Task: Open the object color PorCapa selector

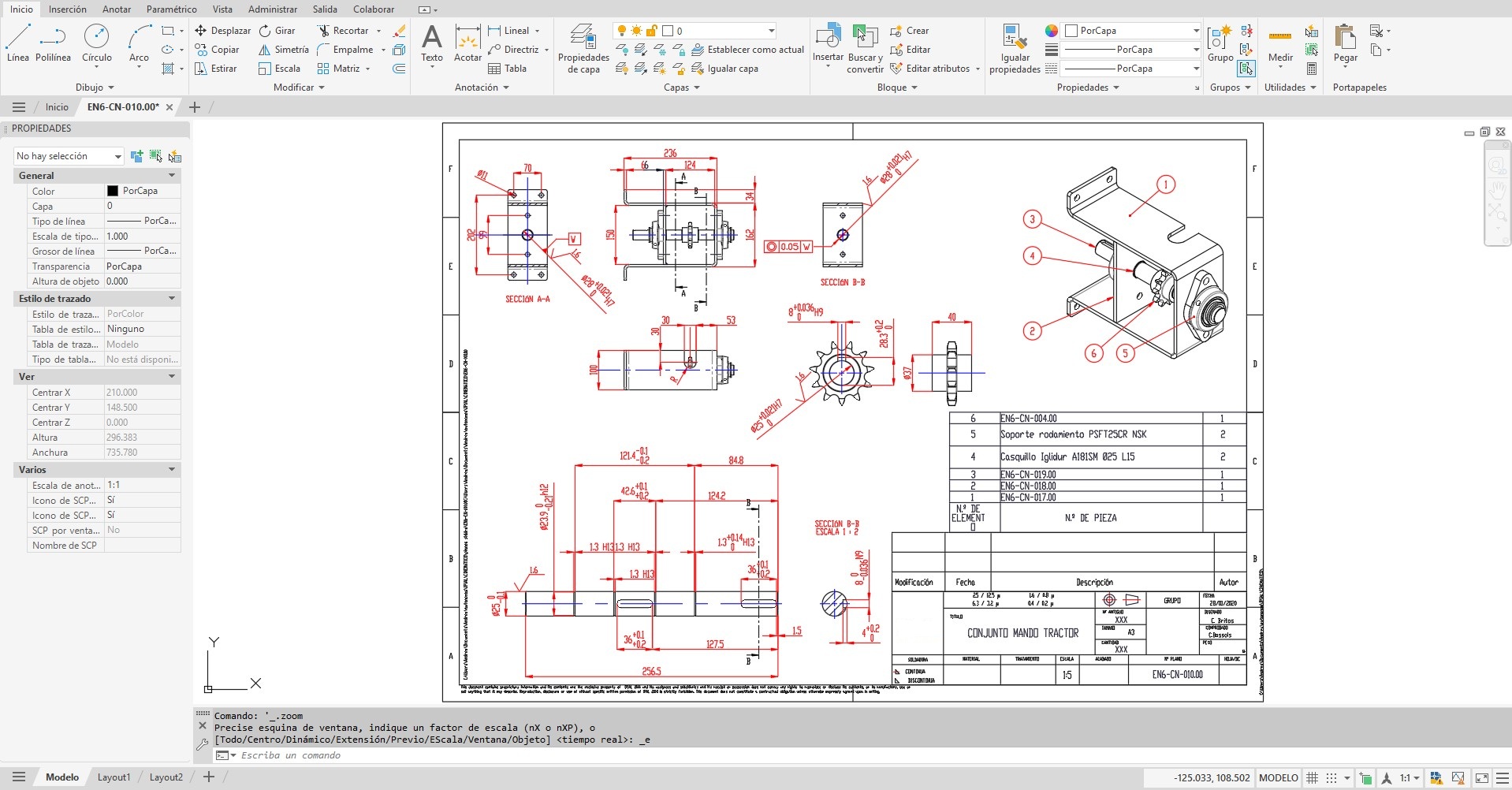Action: (x=1130, y=31)
